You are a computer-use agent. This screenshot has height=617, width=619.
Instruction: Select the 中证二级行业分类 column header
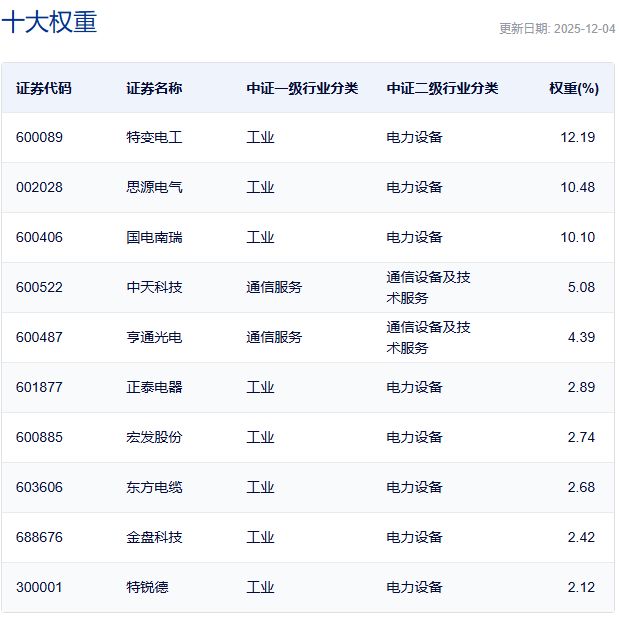click(442, 88)
